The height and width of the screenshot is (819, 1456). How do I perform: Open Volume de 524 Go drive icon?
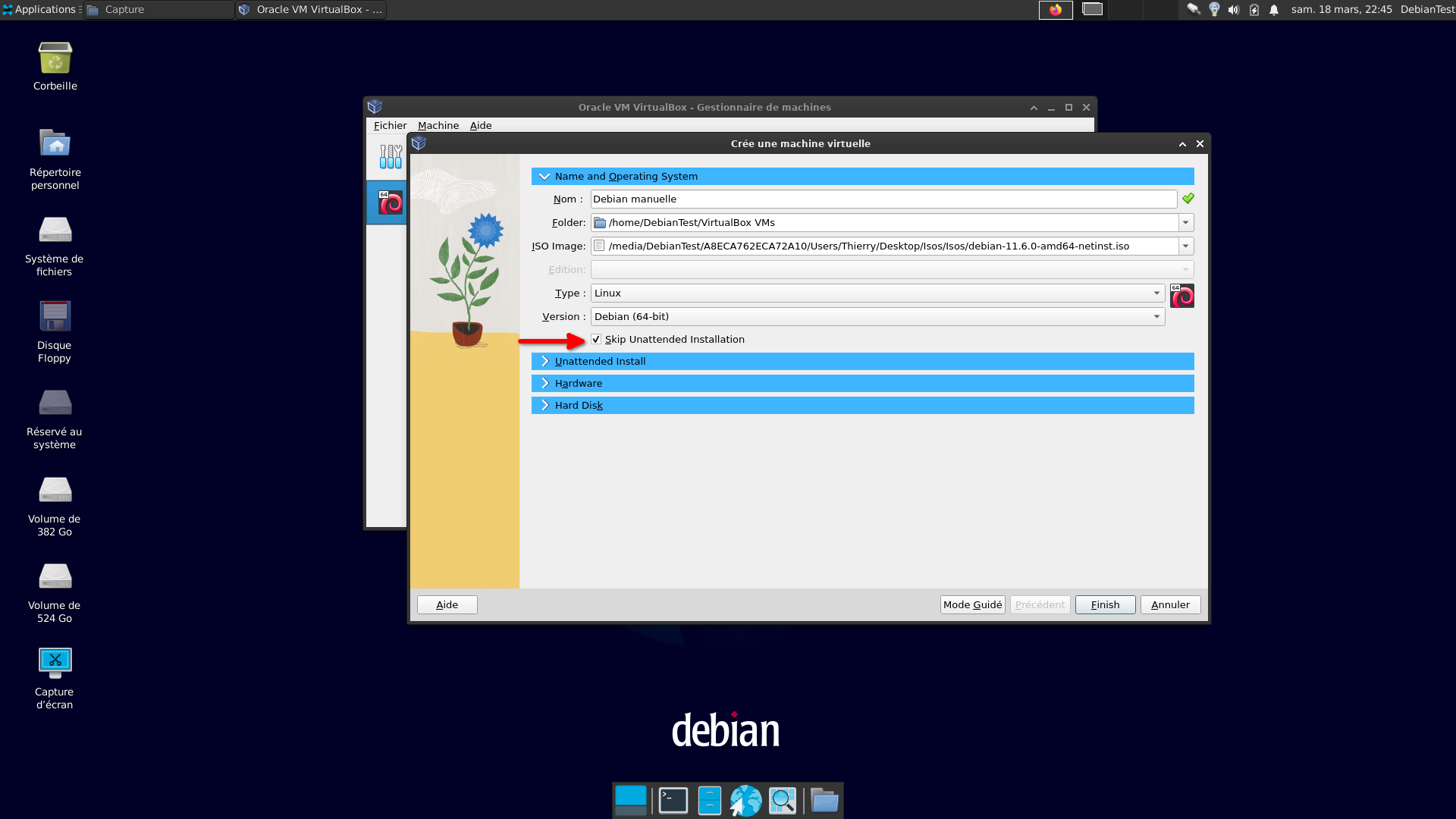tap(55, 576)
